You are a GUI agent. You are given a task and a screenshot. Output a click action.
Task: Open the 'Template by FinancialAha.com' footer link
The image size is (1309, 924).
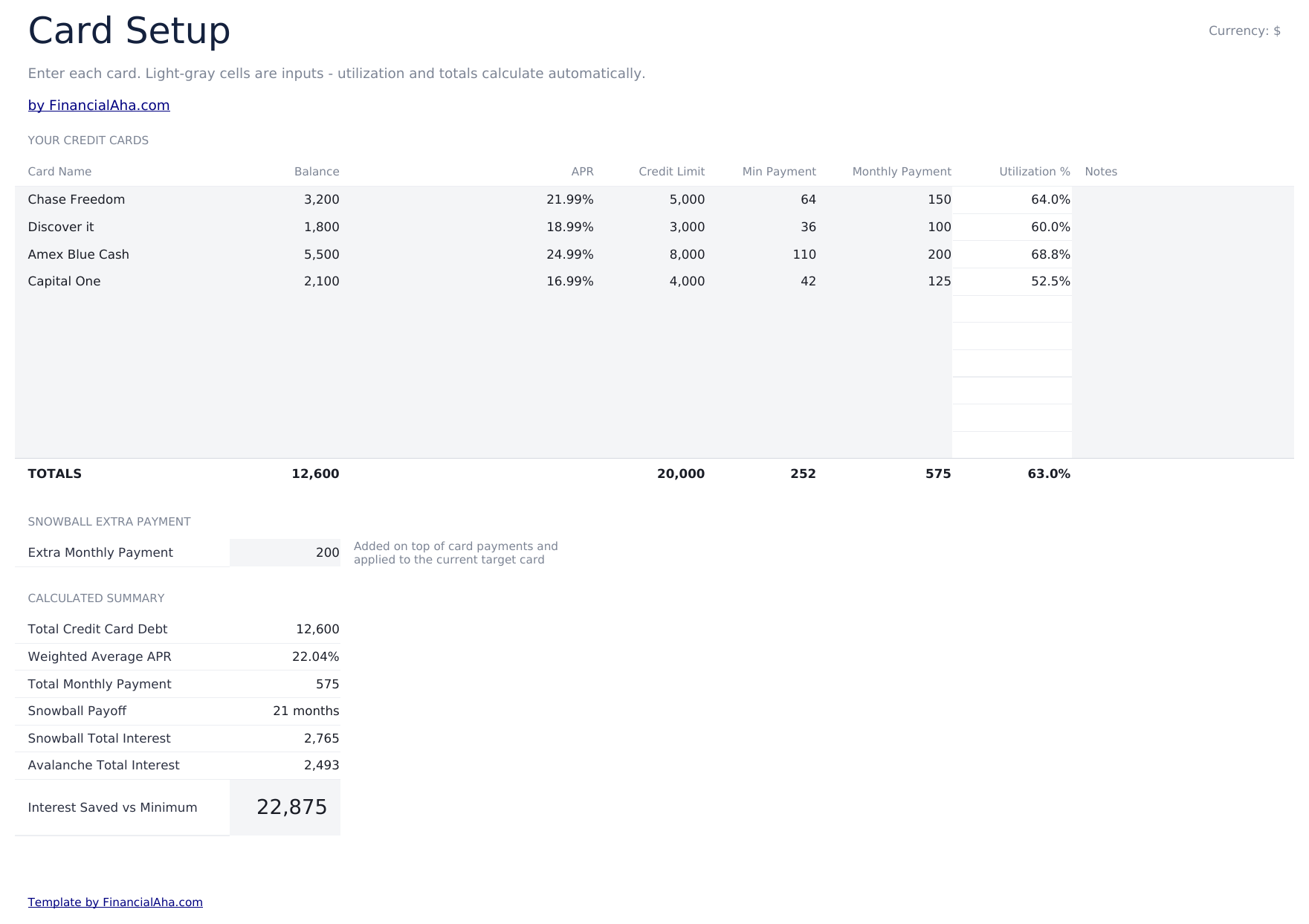(x=115, y=902)
